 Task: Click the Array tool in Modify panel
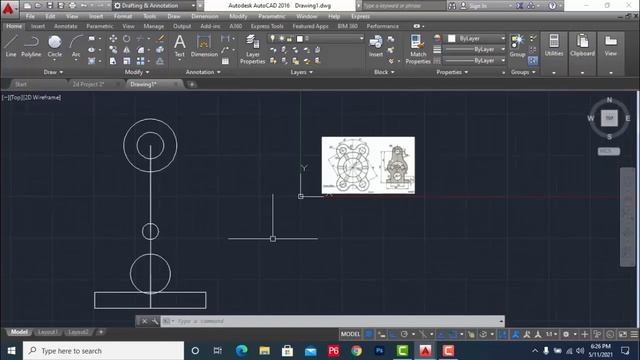[x=140, y=61]
